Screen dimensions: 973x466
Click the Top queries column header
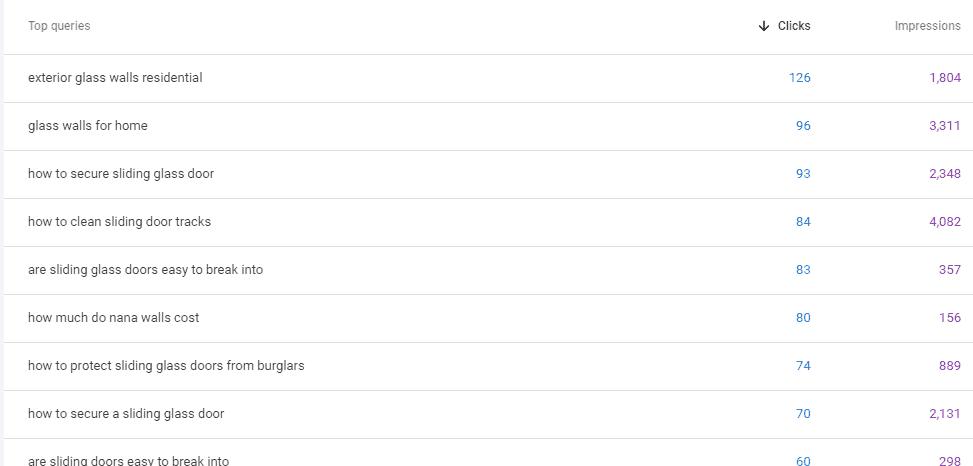(x=59, y=26)
